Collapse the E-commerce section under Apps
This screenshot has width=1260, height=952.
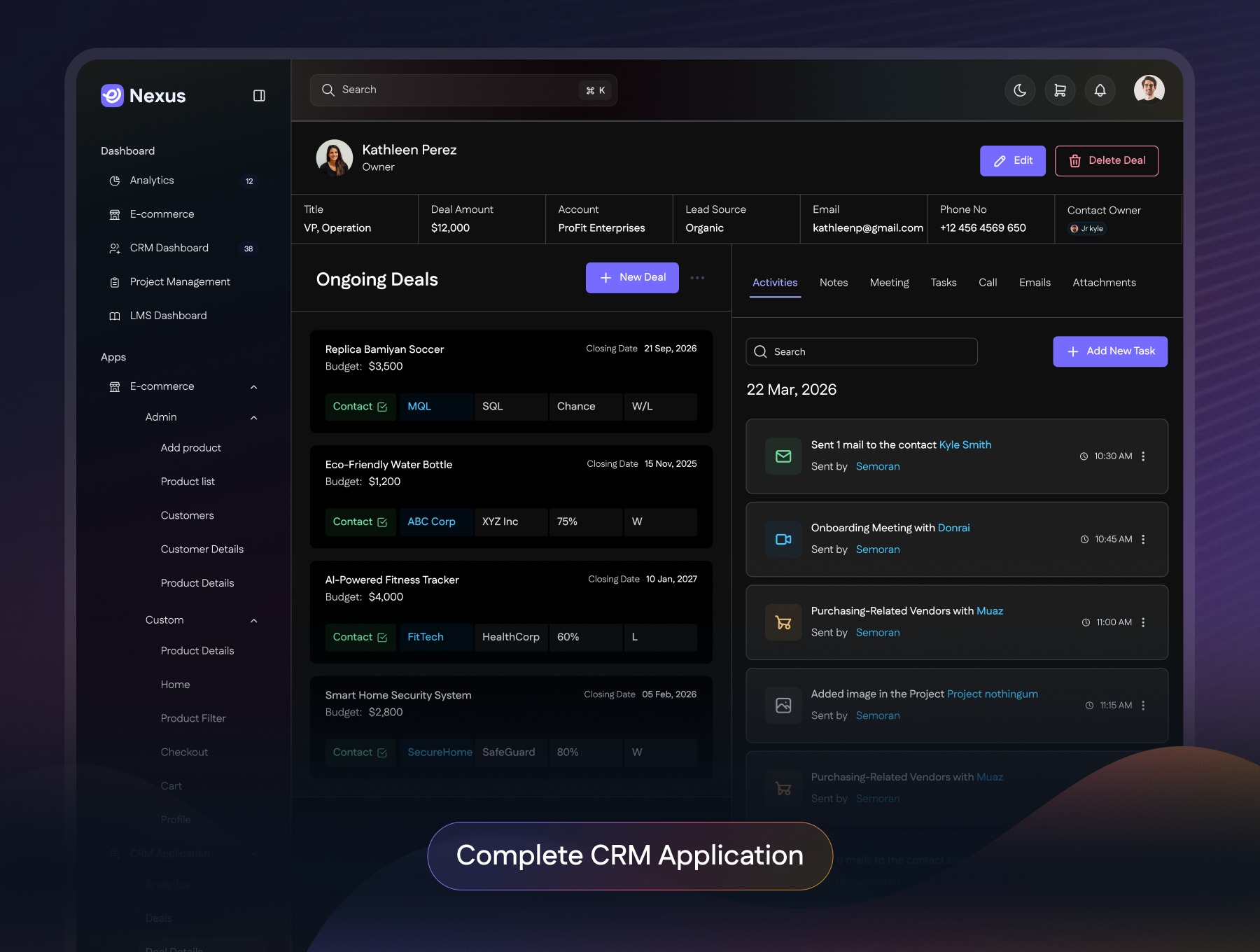coord(254,387)
